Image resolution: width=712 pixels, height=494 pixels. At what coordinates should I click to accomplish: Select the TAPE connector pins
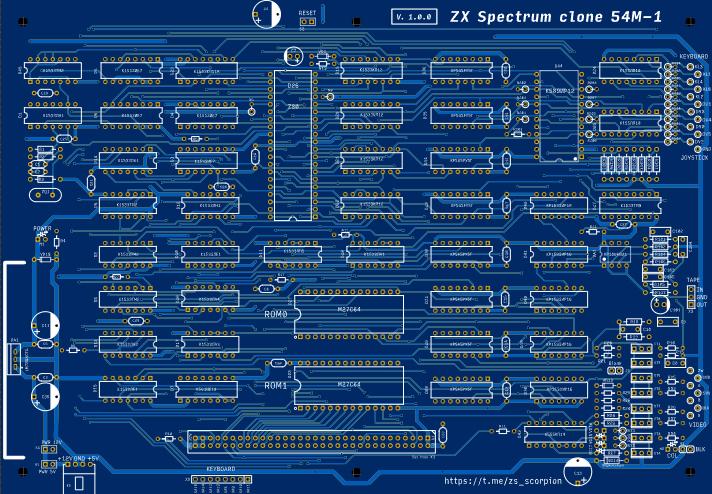pos(689,297)
